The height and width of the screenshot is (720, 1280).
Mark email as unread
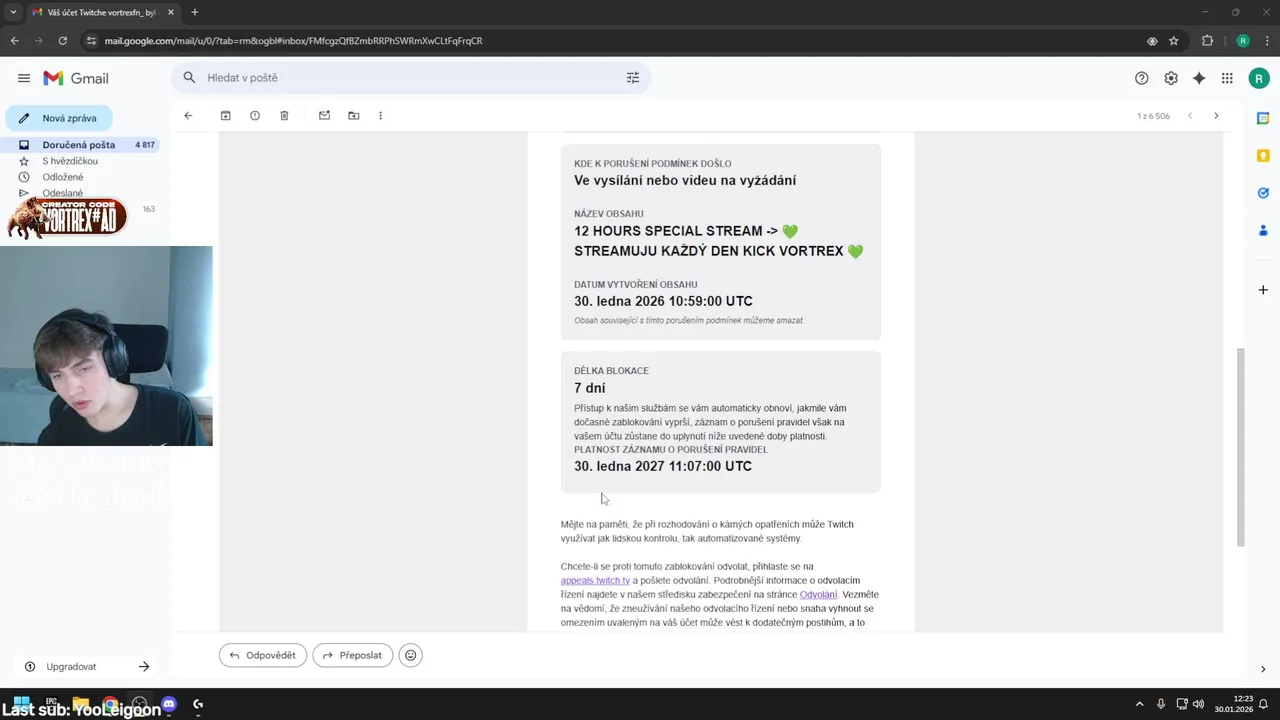(x=324, y=116)
